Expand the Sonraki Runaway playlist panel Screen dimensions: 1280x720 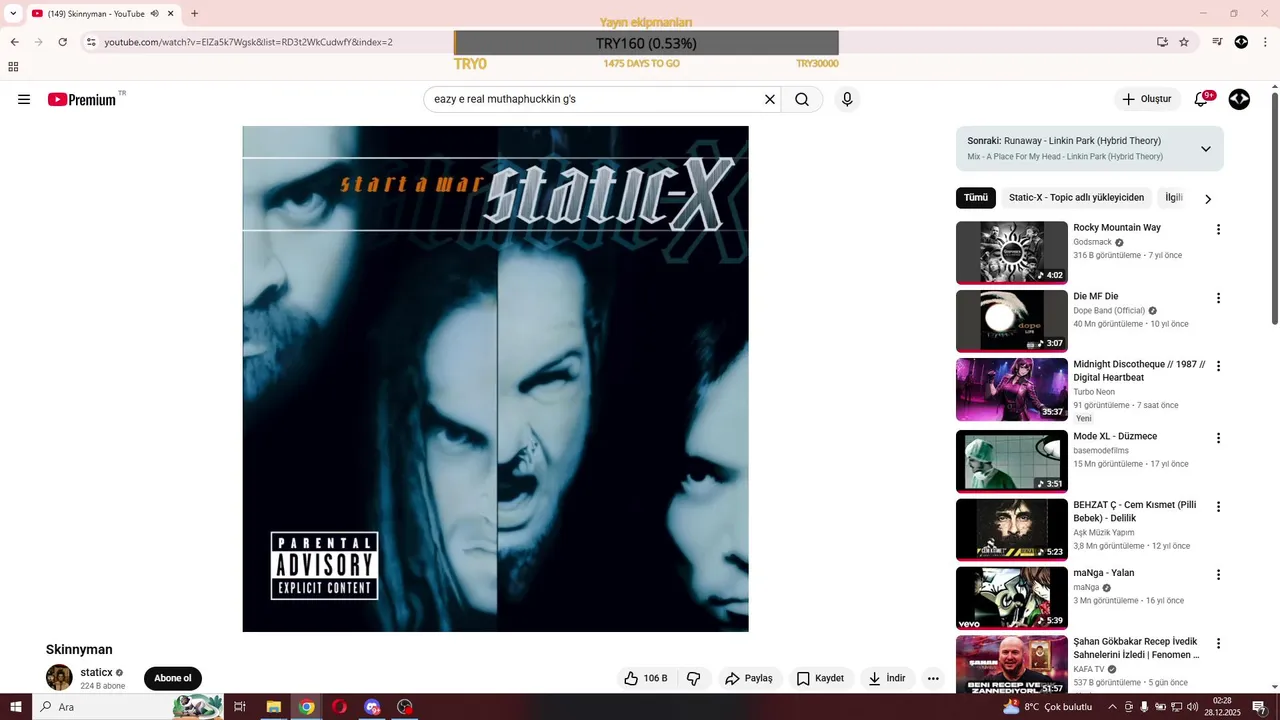point(1205,149)
